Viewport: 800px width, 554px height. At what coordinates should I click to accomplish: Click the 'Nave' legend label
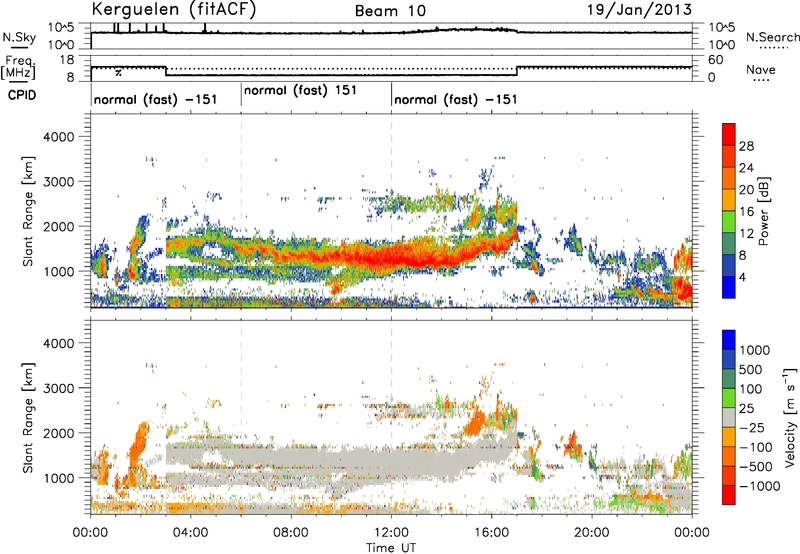pyautogui.click(x=761, y=70)
